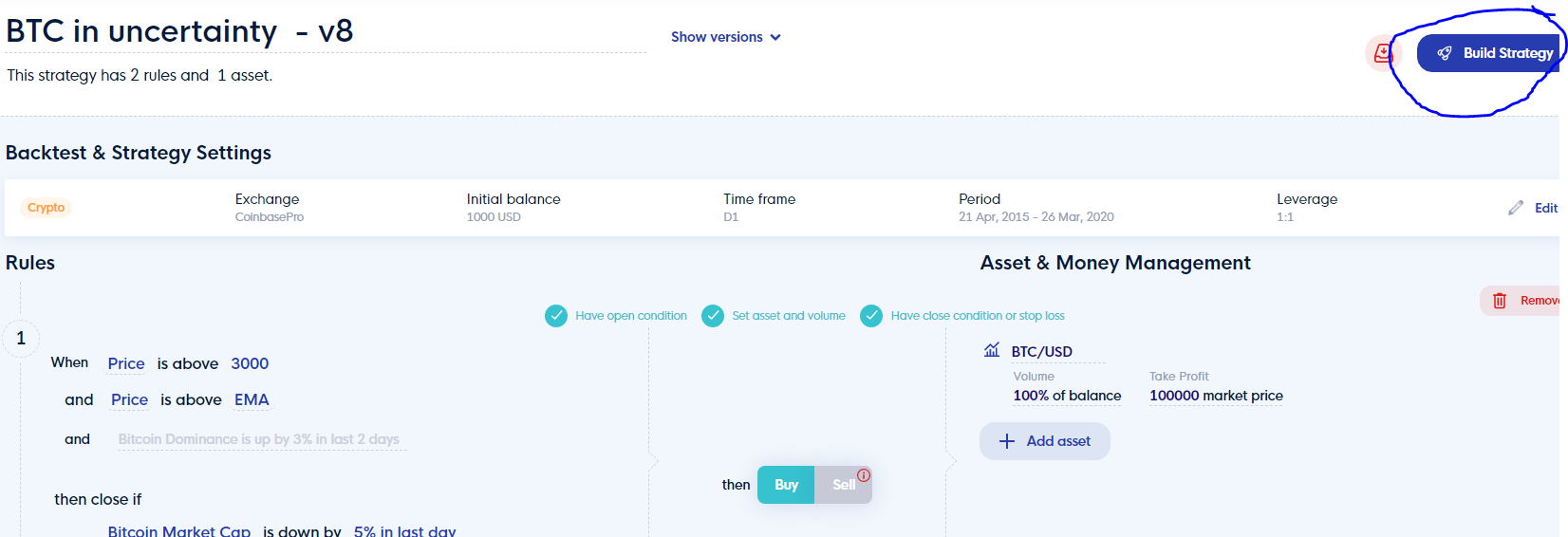Click the Bitcoin Dominance condition placeholder
Viewport: 1568px width, 537px height.
point(259,439)
